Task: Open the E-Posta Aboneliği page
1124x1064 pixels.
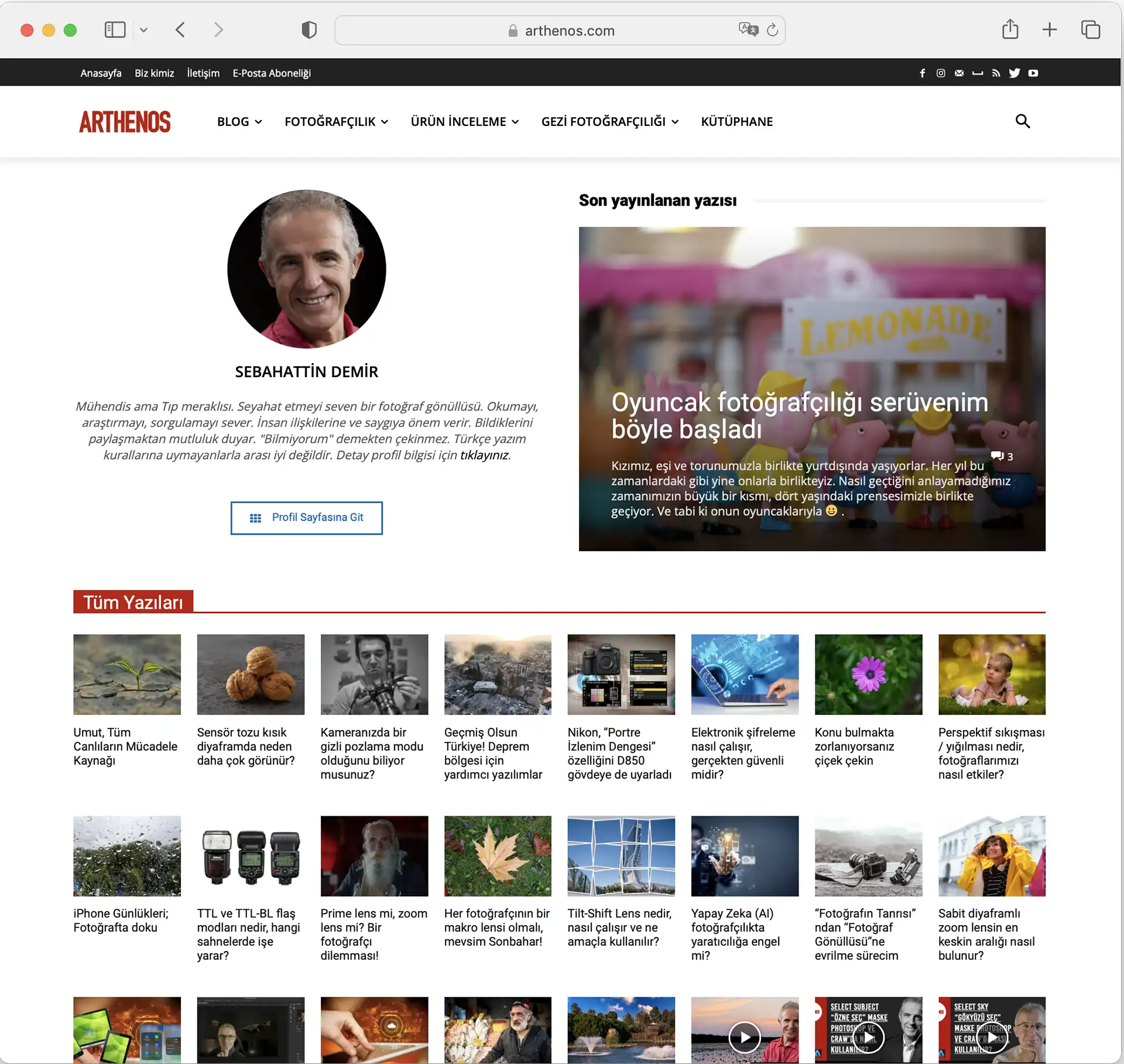Action: [272, 73]
